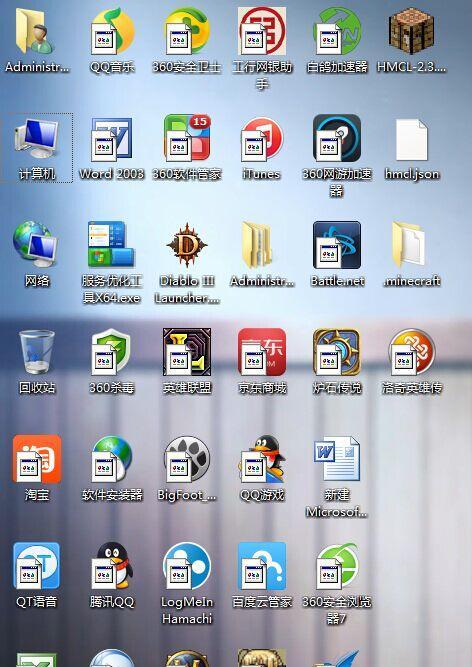Select the hmcl.json file
Screen dimensions: 472x667
pyautogui.click(x=412, y=140)
